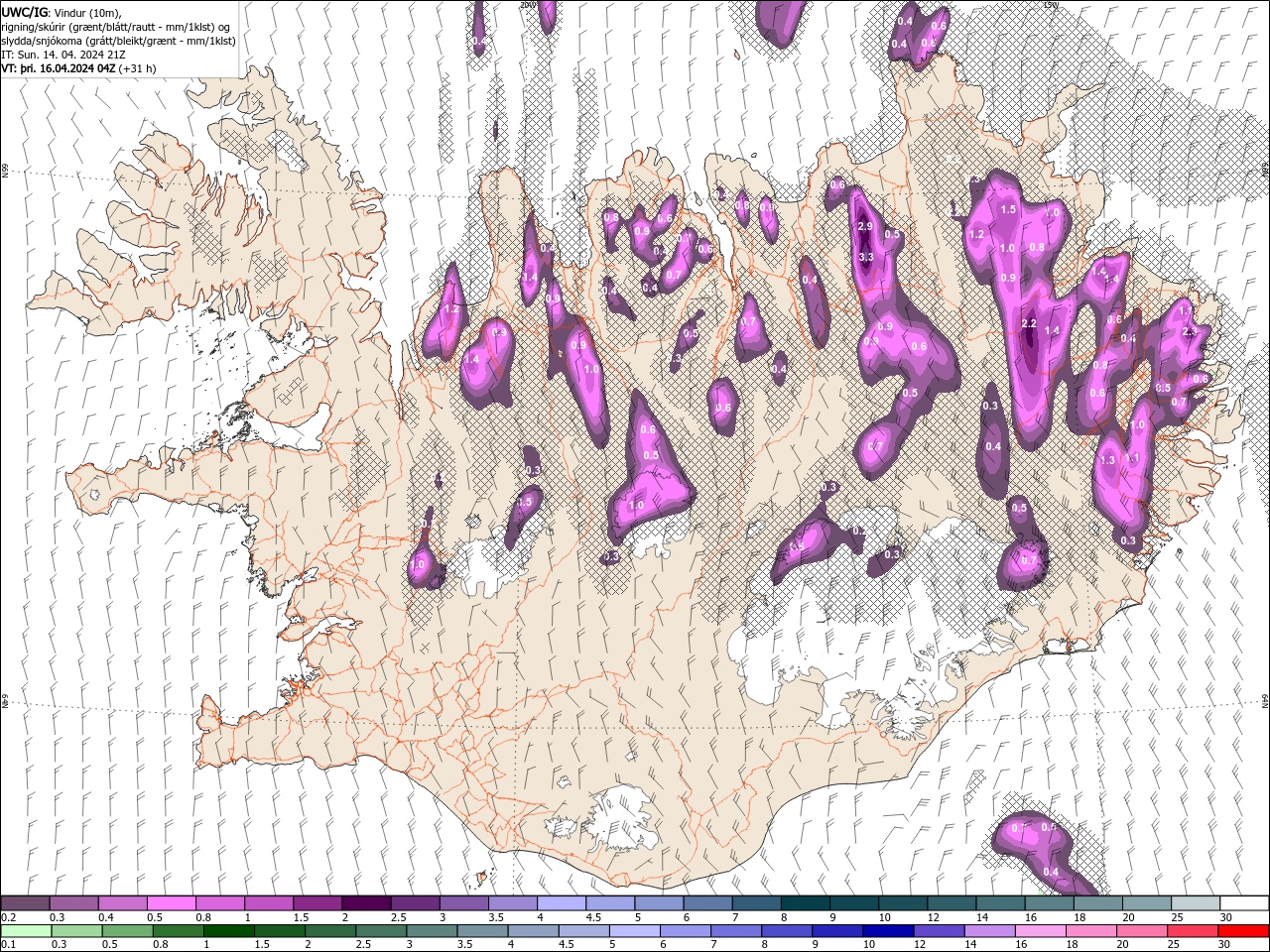This screenshot has height=952, width=1270.
Task: Click the '0.1' label under lower legend row
Action: click(x=8, y=945)
